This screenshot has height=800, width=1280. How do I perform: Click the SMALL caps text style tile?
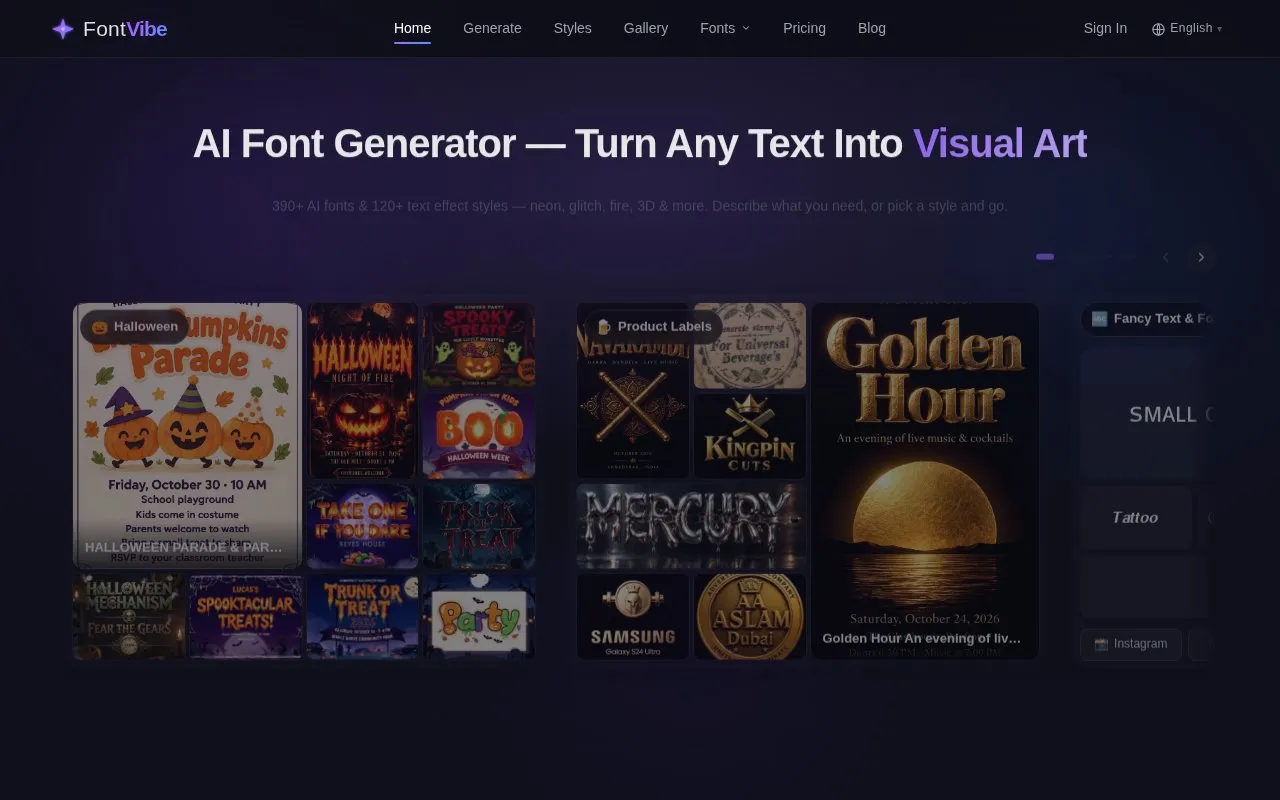[1147, 415]
